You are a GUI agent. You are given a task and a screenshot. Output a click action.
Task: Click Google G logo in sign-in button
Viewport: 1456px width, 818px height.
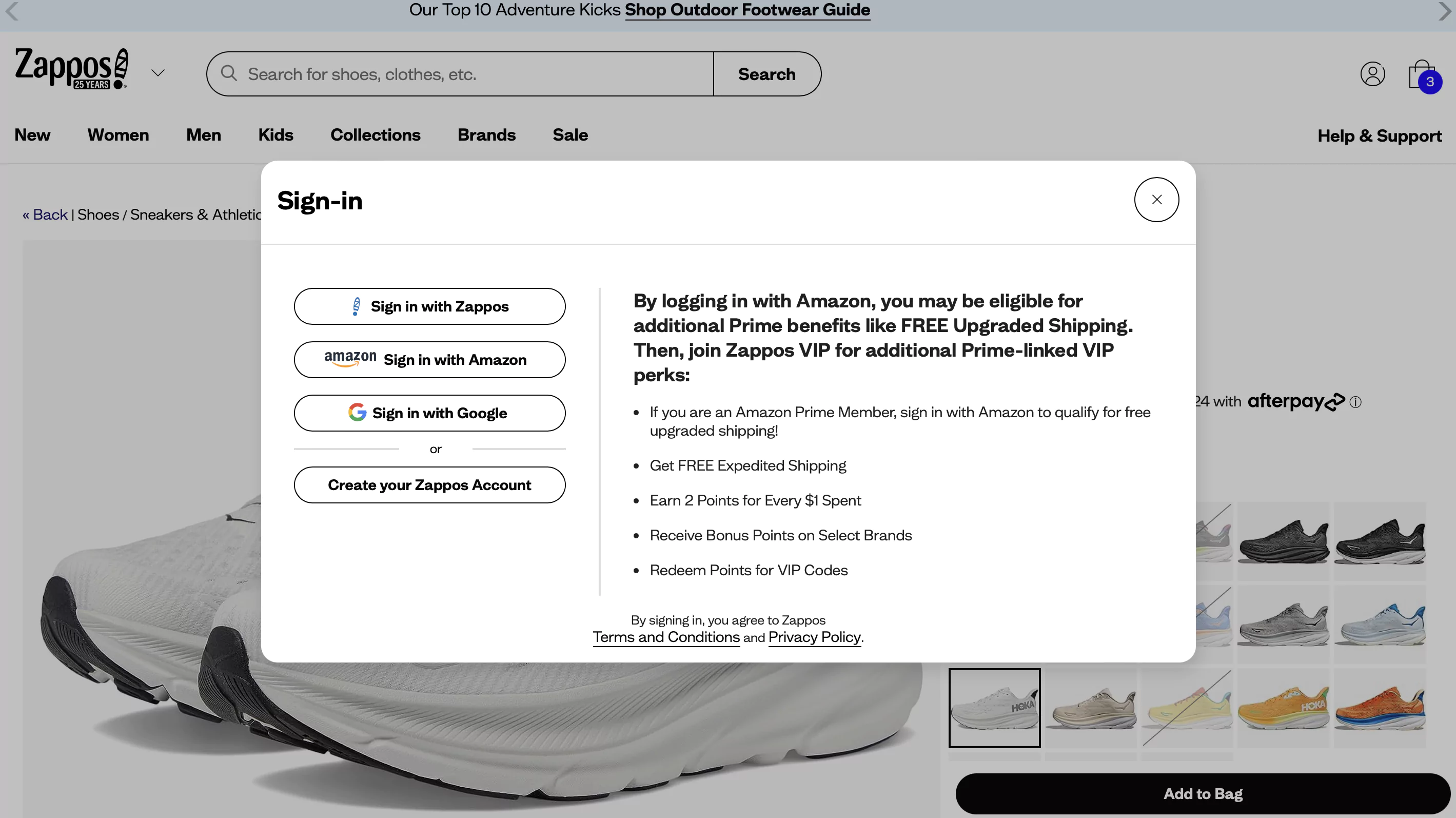pyautogui.click(x=357, y=412)
